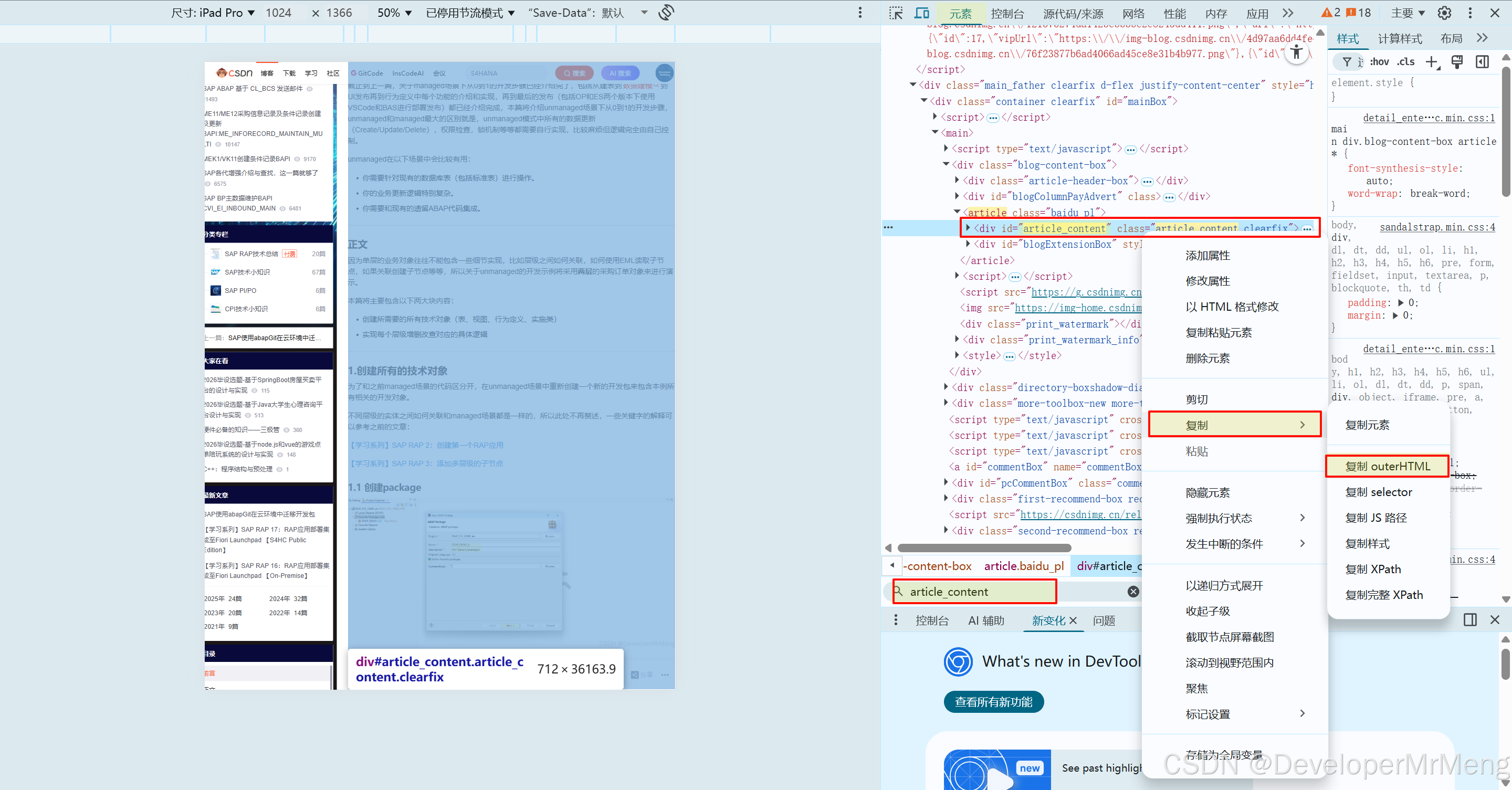Toggle the :hov element state panel

[x=1380, y=61]
